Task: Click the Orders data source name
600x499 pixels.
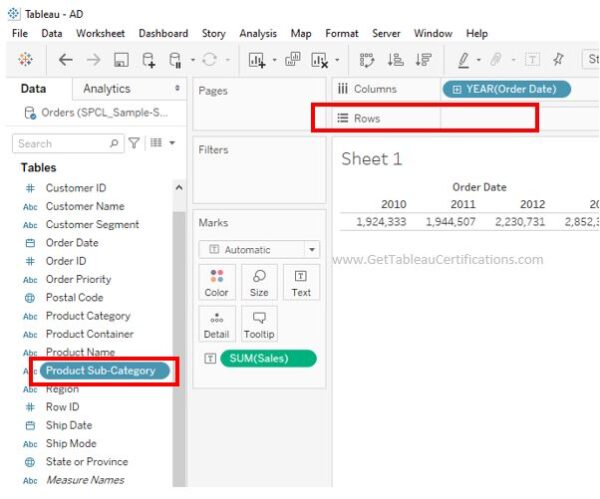Action: pyautogui.click(x=104, y=113)
